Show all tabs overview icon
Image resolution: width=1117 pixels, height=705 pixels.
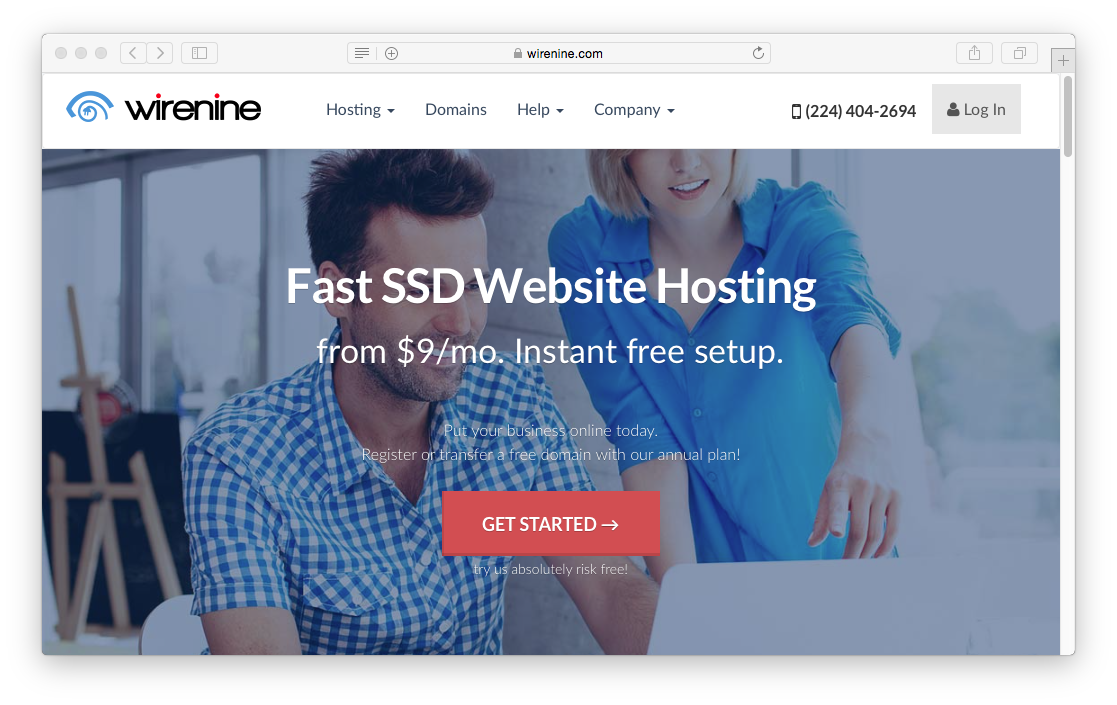click(1019, 53)
